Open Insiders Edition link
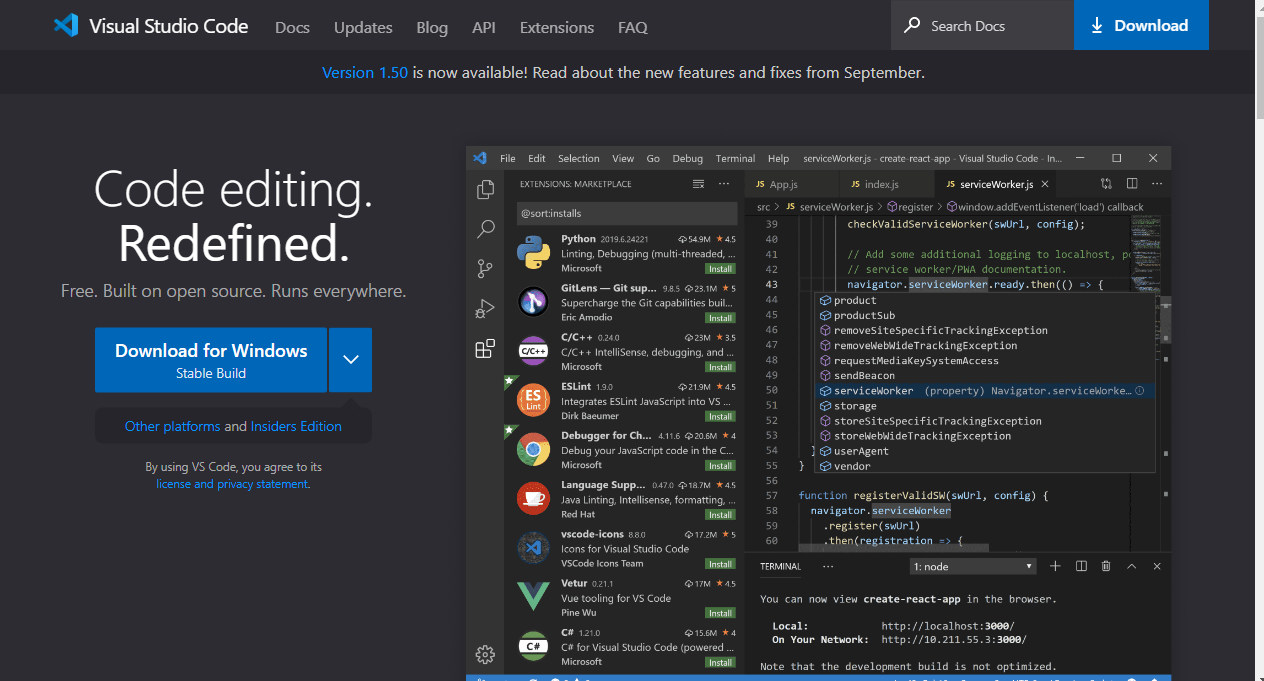The height and width of the screenshot is (681, 1264). click(296, 426)
